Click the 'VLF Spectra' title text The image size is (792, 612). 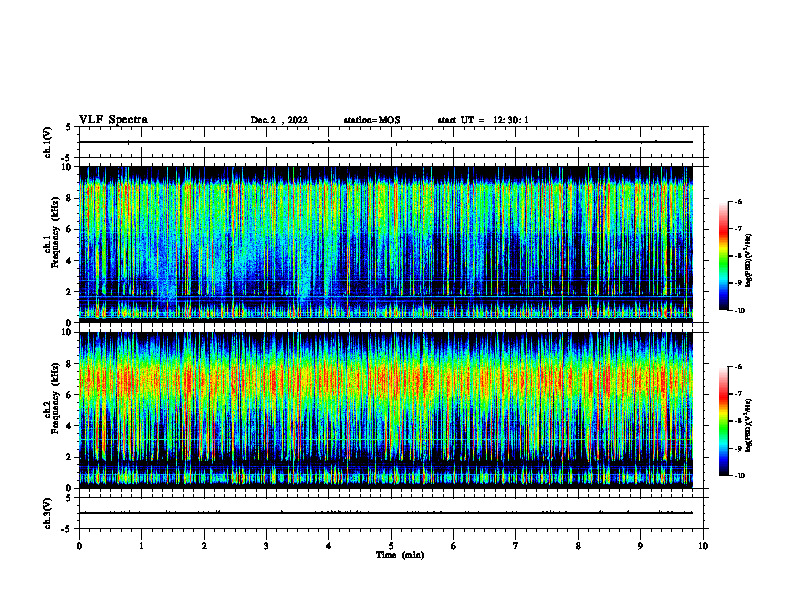113,120
